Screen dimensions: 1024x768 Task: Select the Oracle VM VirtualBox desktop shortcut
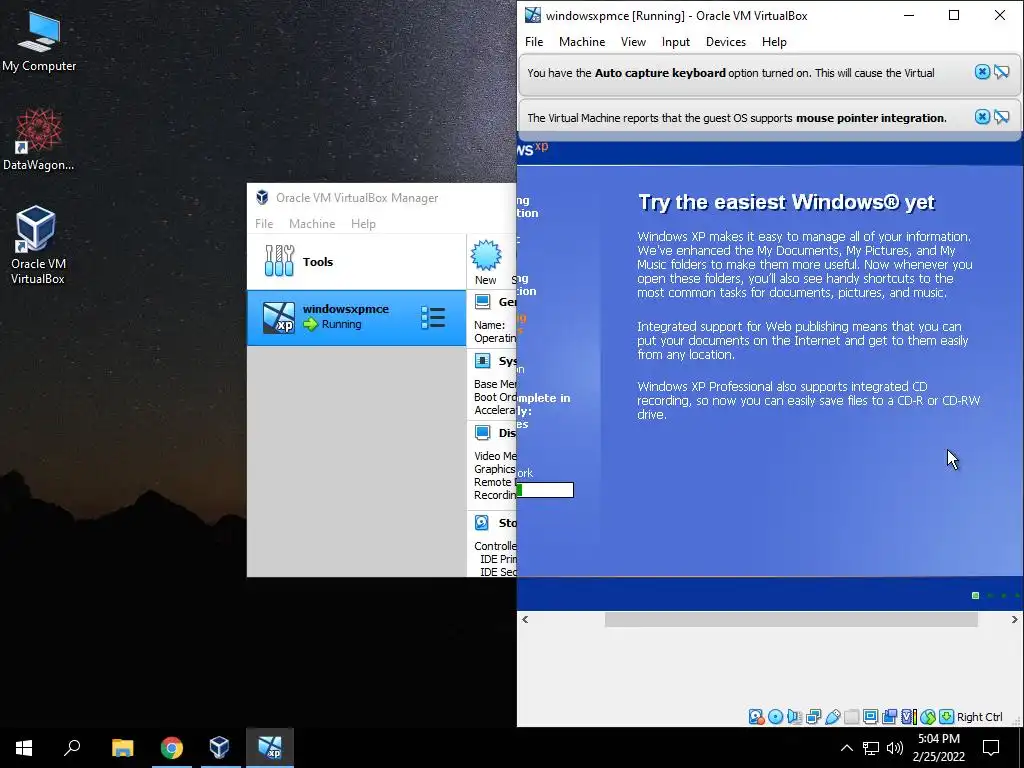coord(38,245)
